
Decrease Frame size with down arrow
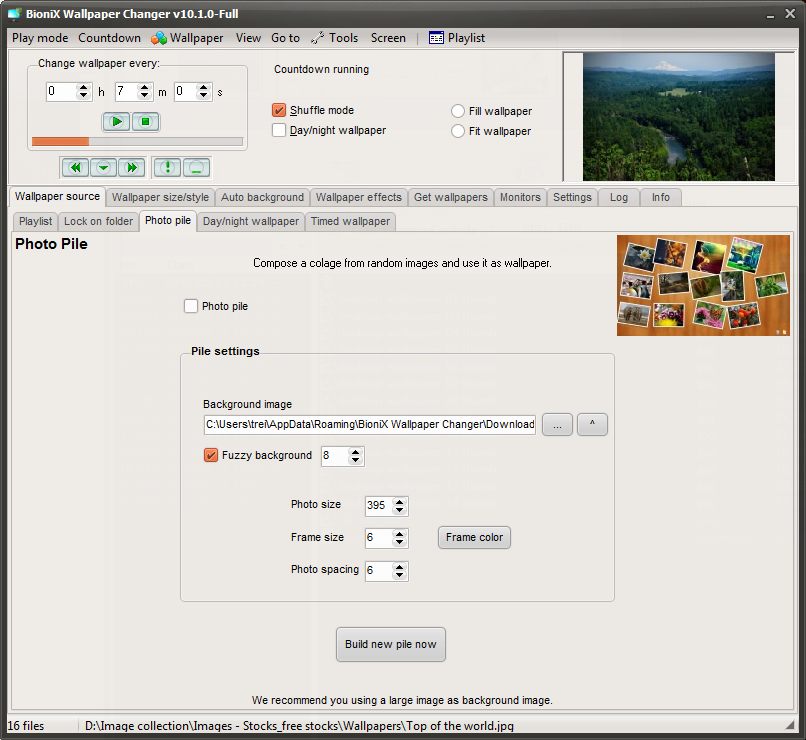click(399, 542)
